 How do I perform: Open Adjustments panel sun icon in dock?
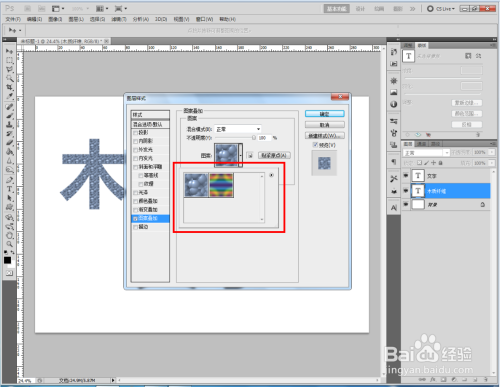point(394,81)
